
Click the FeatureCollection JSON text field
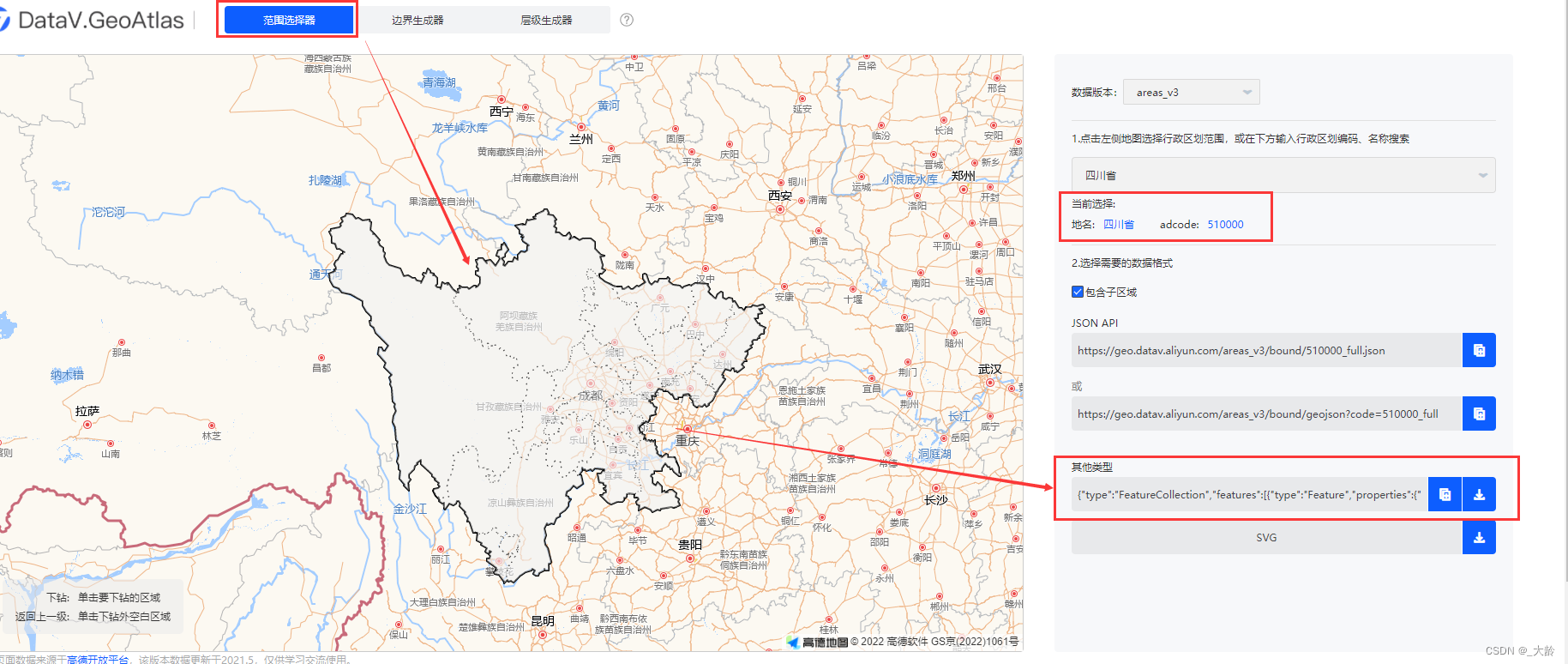1249,494
